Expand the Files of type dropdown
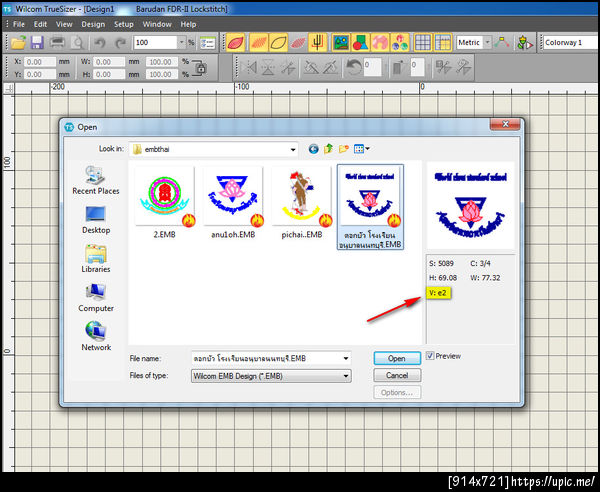Screen dimensions: 600x492 tap(346, 376)
